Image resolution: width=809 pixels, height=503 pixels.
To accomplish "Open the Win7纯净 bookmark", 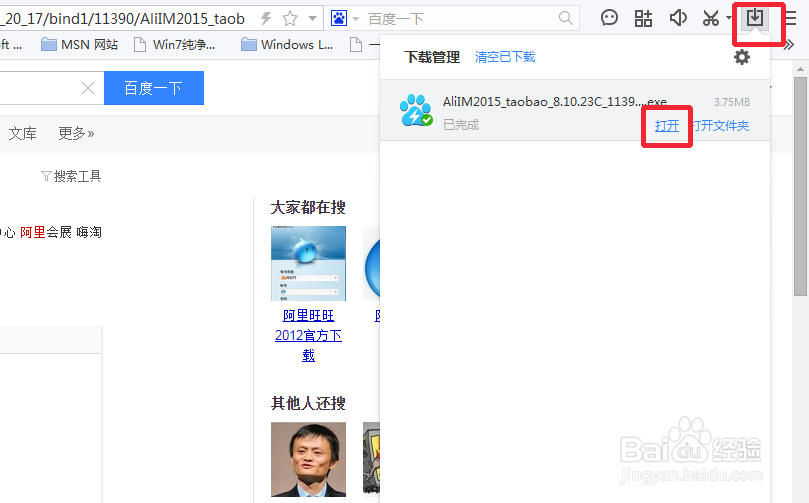I will click(x=174, y=45).
